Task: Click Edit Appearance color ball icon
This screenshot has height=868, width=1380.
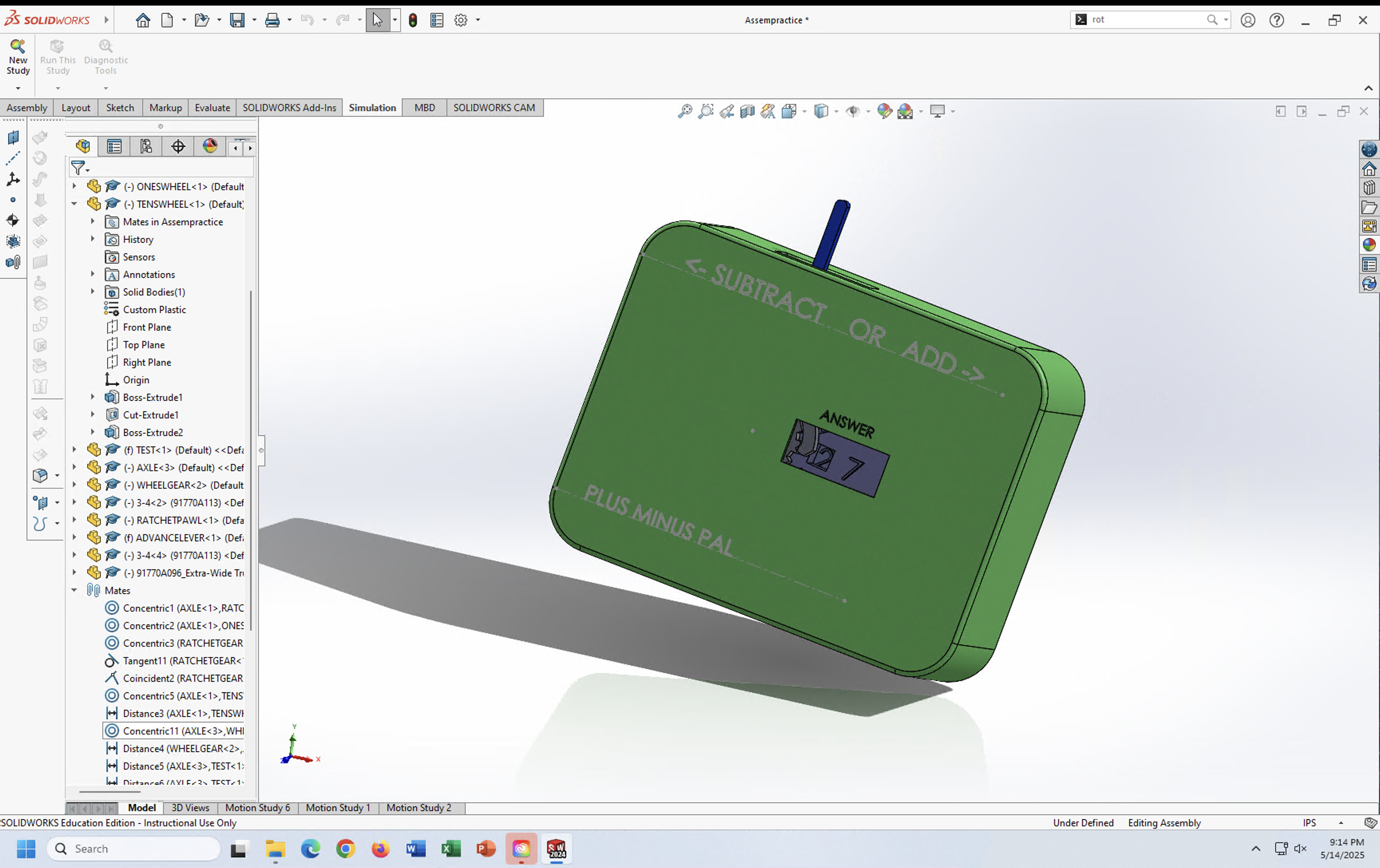Action: point(884,111)
